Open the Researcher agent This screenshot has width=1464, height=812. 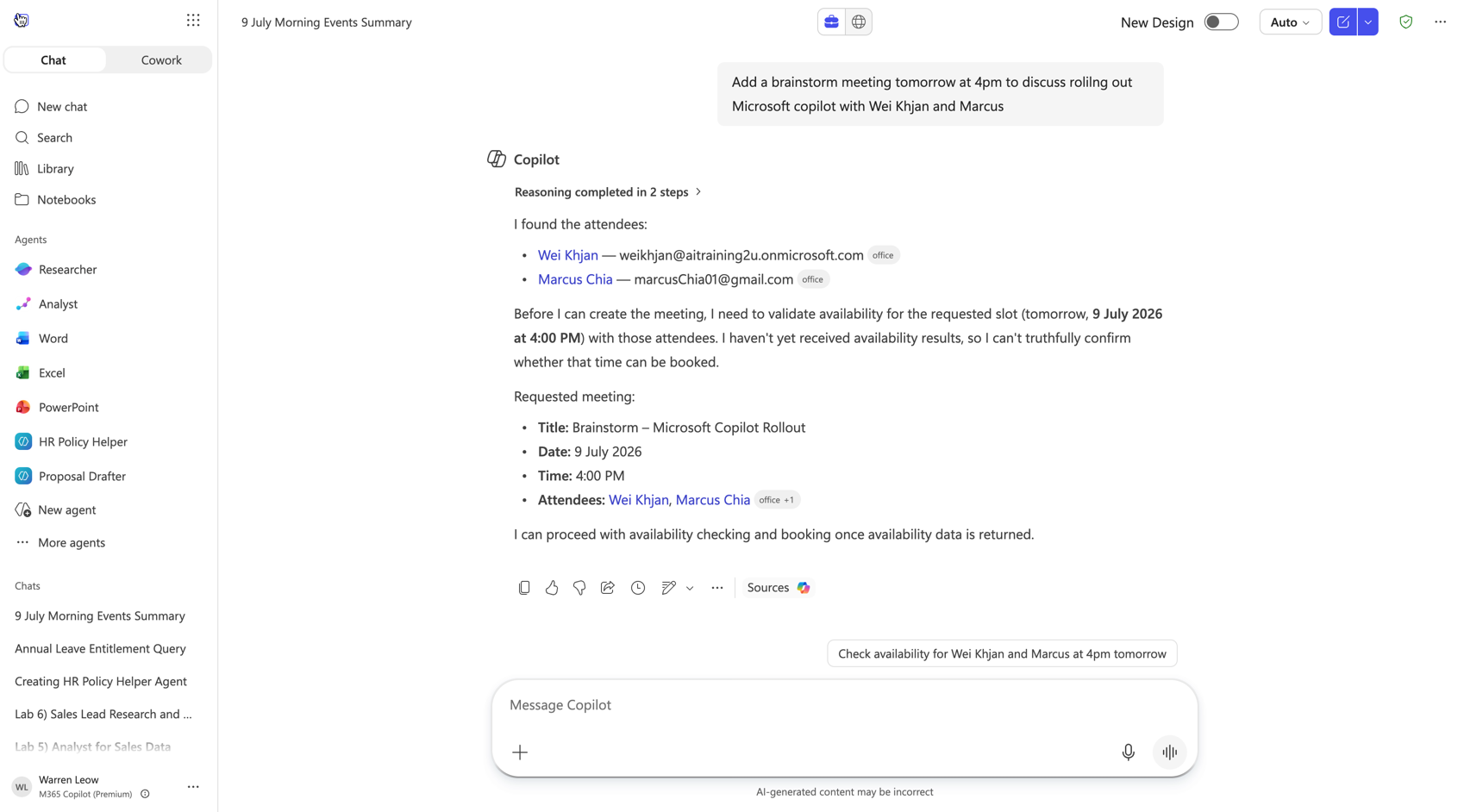(108, 269)
